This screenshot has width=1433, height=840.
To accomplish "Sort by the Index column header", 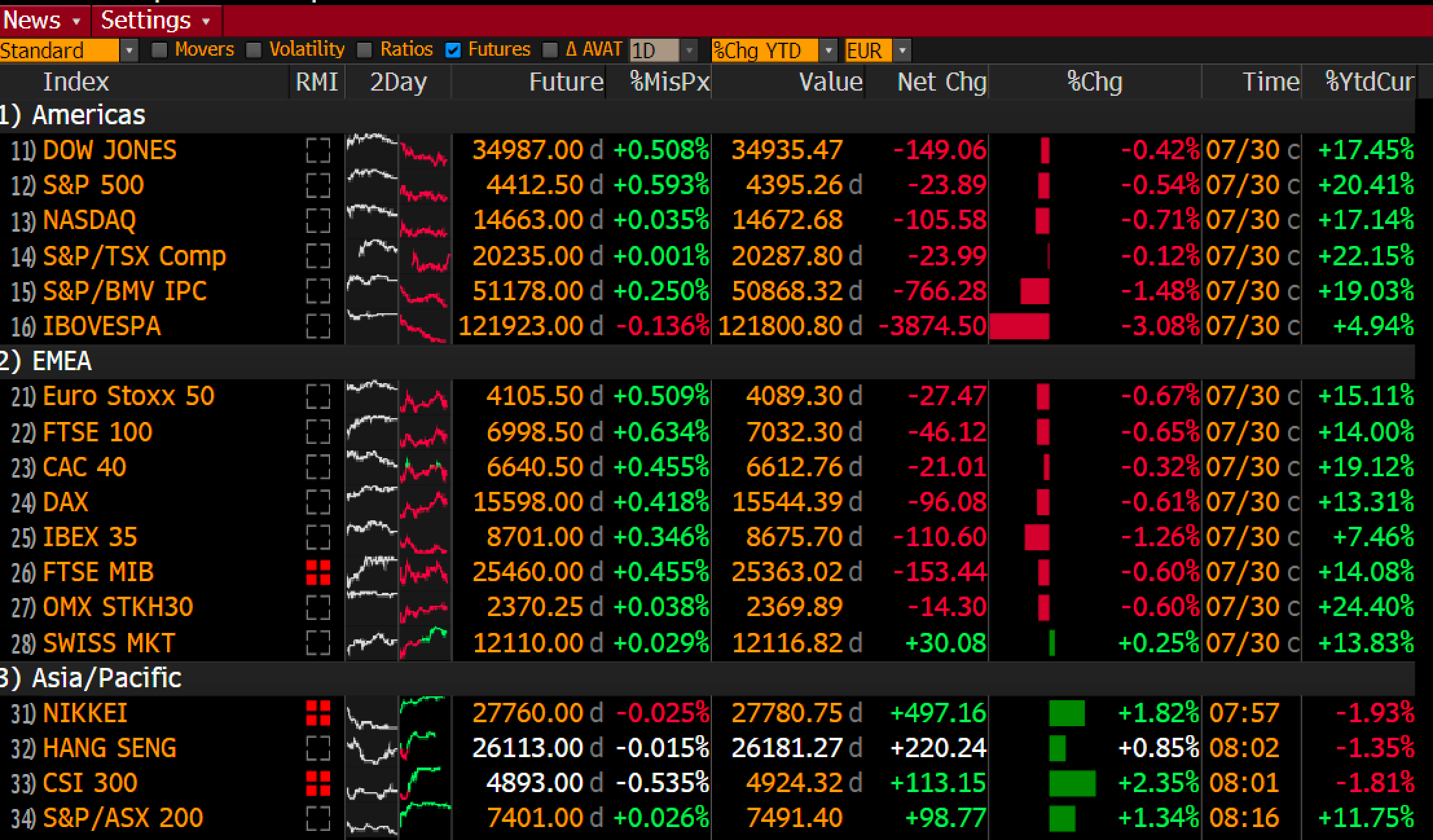I will (76, 82).
